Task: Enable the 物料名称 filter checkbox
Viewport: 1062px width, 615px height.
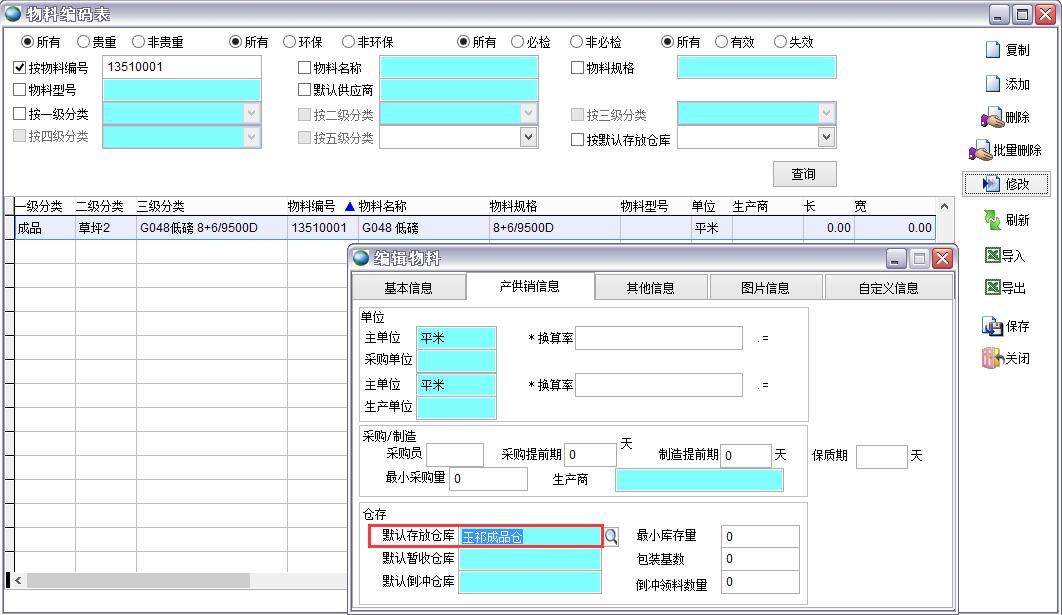Action: 305,68
